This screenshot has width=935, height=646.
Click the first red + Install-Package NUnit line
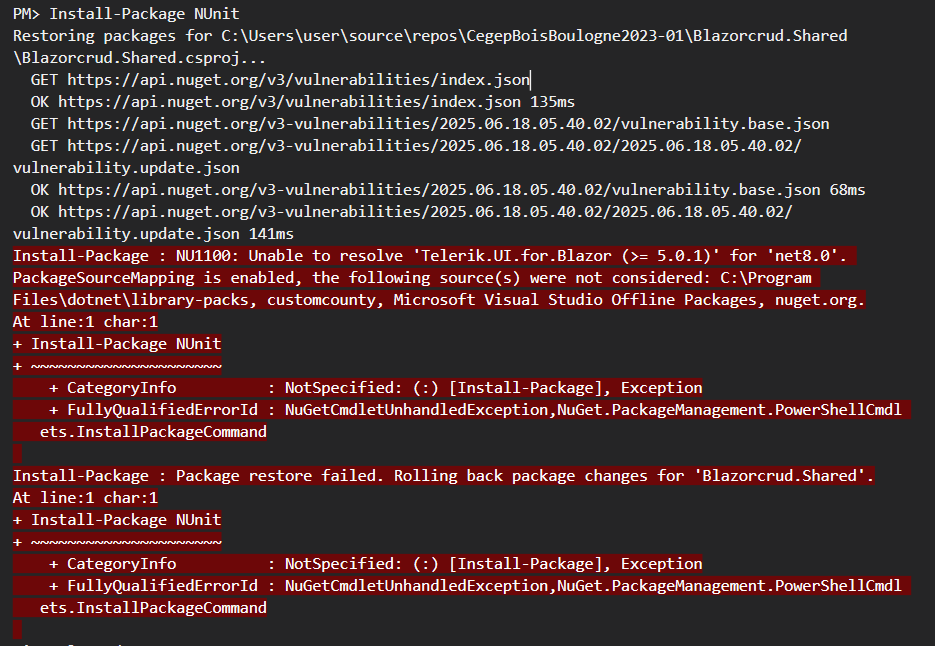[117, 344]
